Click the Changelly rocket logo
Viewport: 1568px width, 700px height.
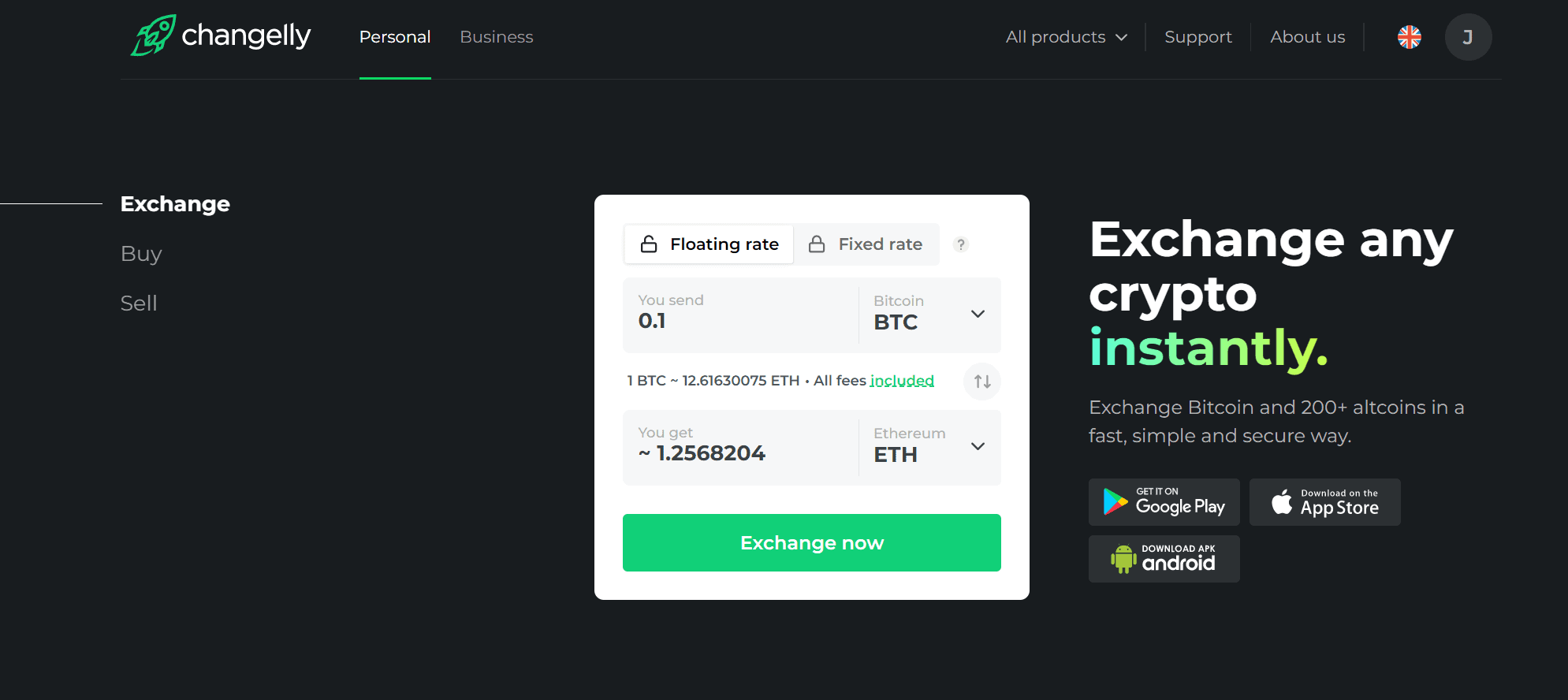155,35
